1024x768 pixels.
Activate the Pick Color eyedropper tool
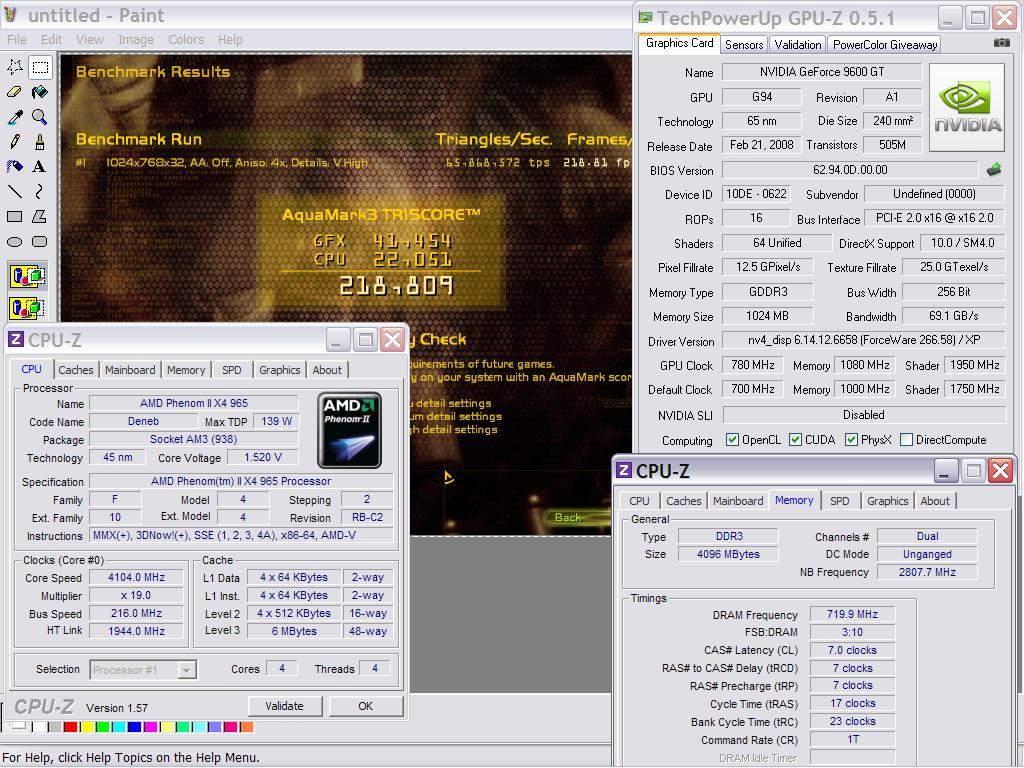15,117
